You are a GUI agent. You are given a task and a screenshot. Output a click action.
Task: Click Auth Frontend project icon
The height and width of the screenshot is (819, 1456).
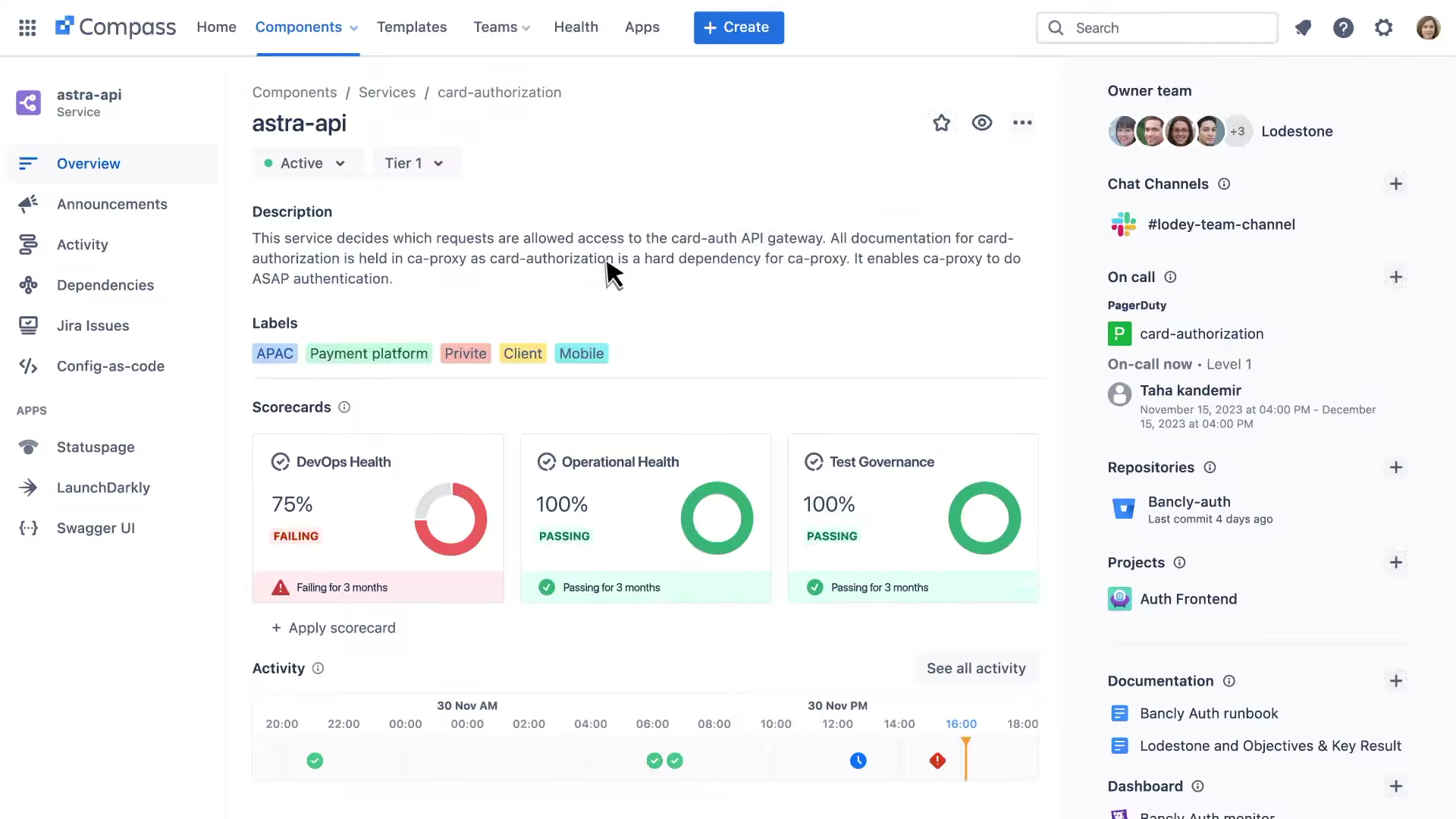[x=1119, y=599]
